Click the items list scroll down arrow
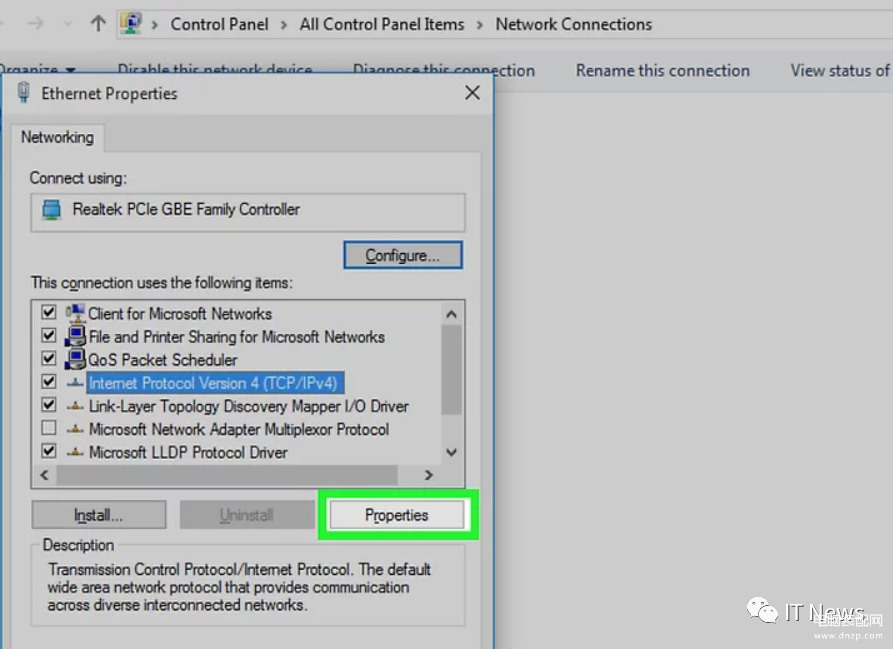The image size is (893, 649). [452, 453]
